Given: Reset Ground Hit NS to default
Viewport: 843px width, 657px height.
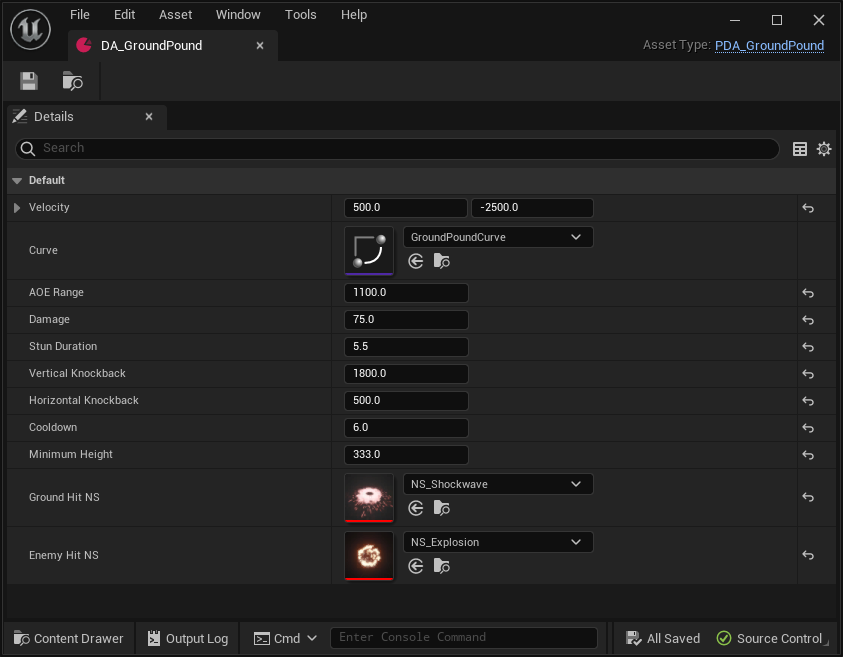Looking at the screenshot, I should (808, 497).
